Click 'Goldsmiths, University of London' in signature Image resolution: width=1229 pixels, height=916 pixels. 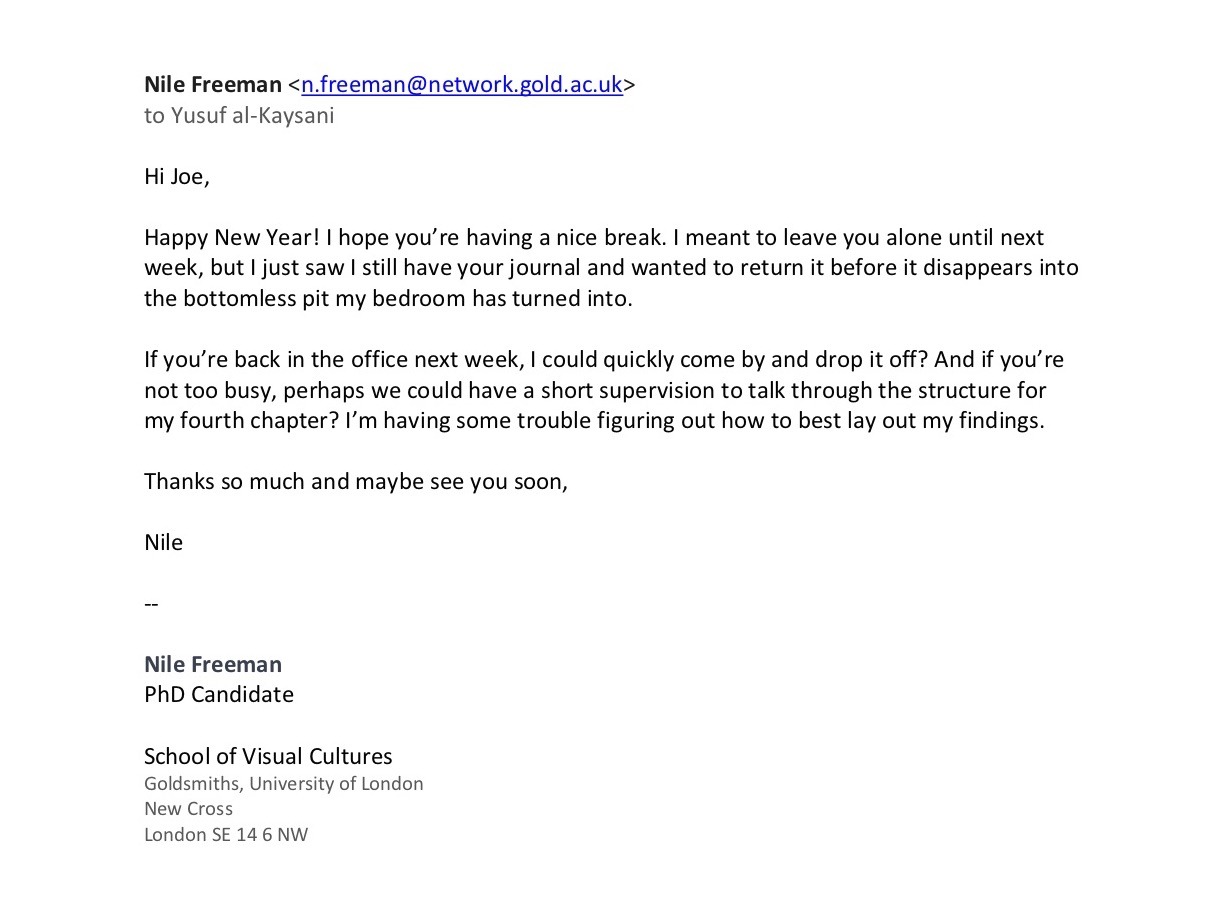tap(283, 784)
